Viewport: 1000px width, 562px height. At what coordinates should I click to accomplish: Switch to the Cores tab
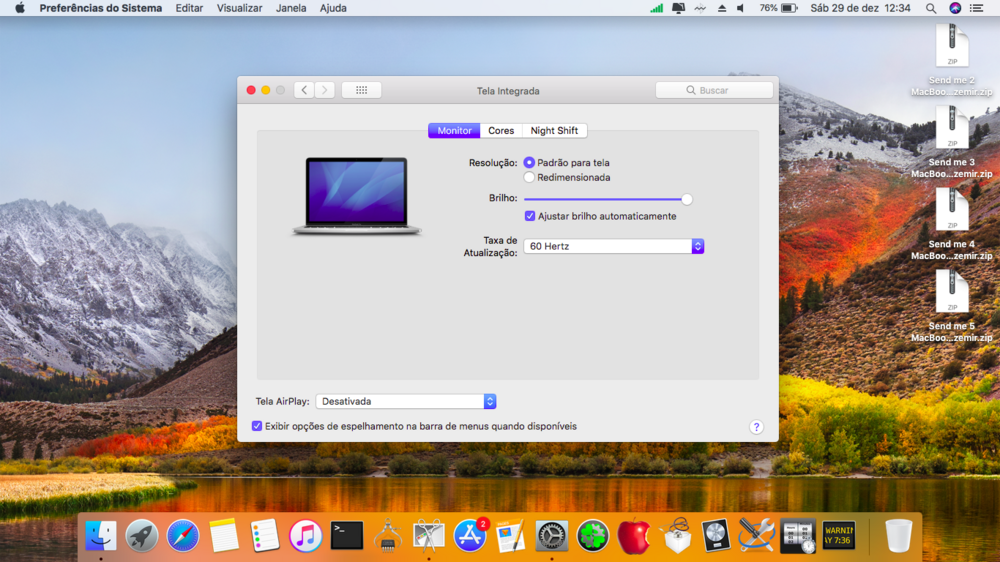click(x=501, y=131)
